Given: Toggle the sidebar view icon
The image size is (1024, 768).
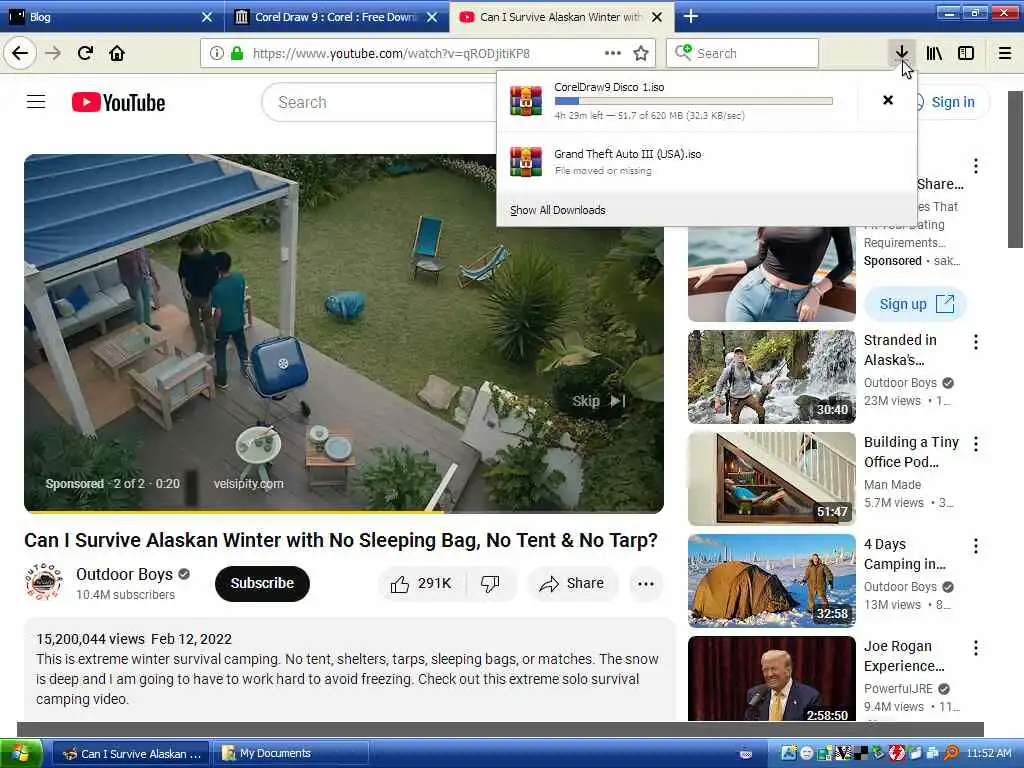Looking at the screenshot, I should 966,54.
